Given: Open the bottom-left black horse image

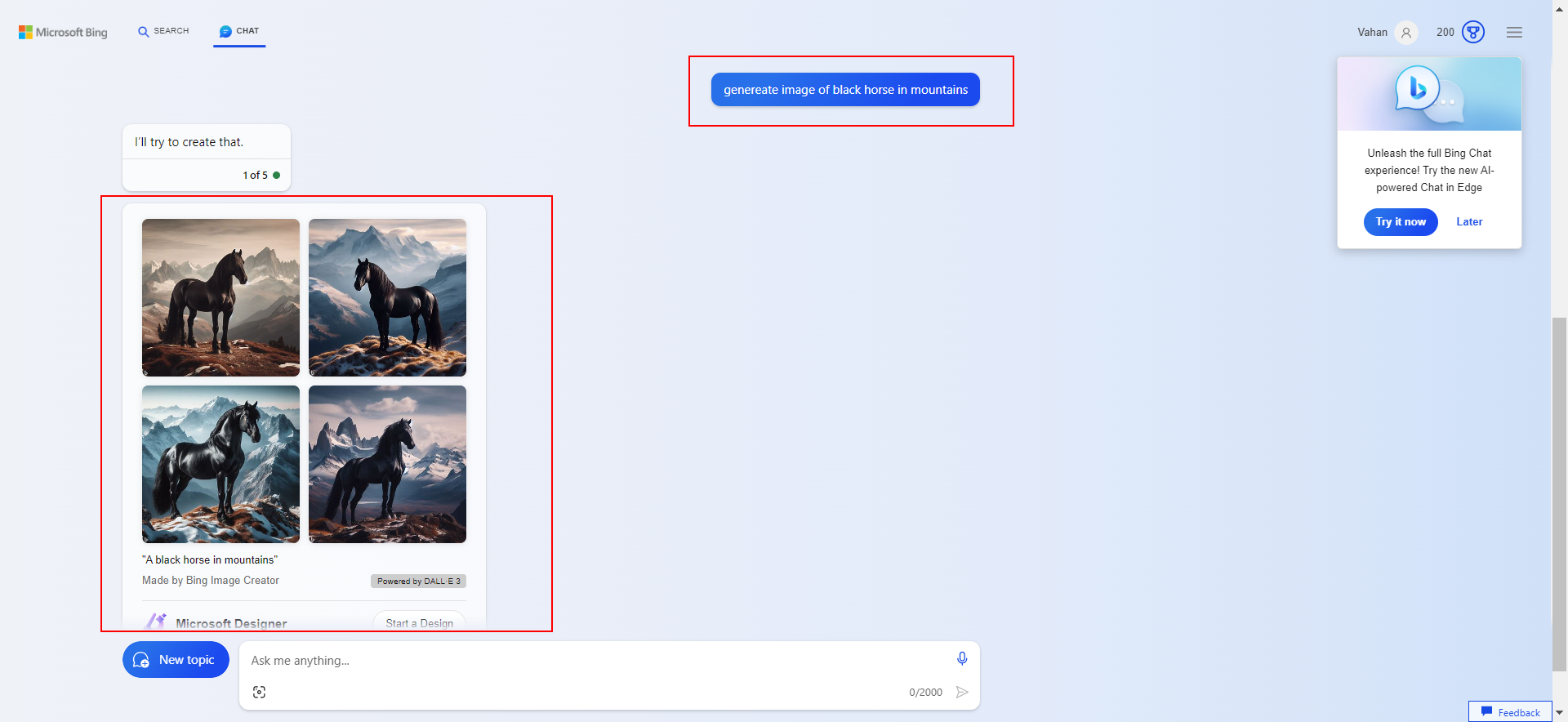Looking at the screenshot, I should (220, 464).
